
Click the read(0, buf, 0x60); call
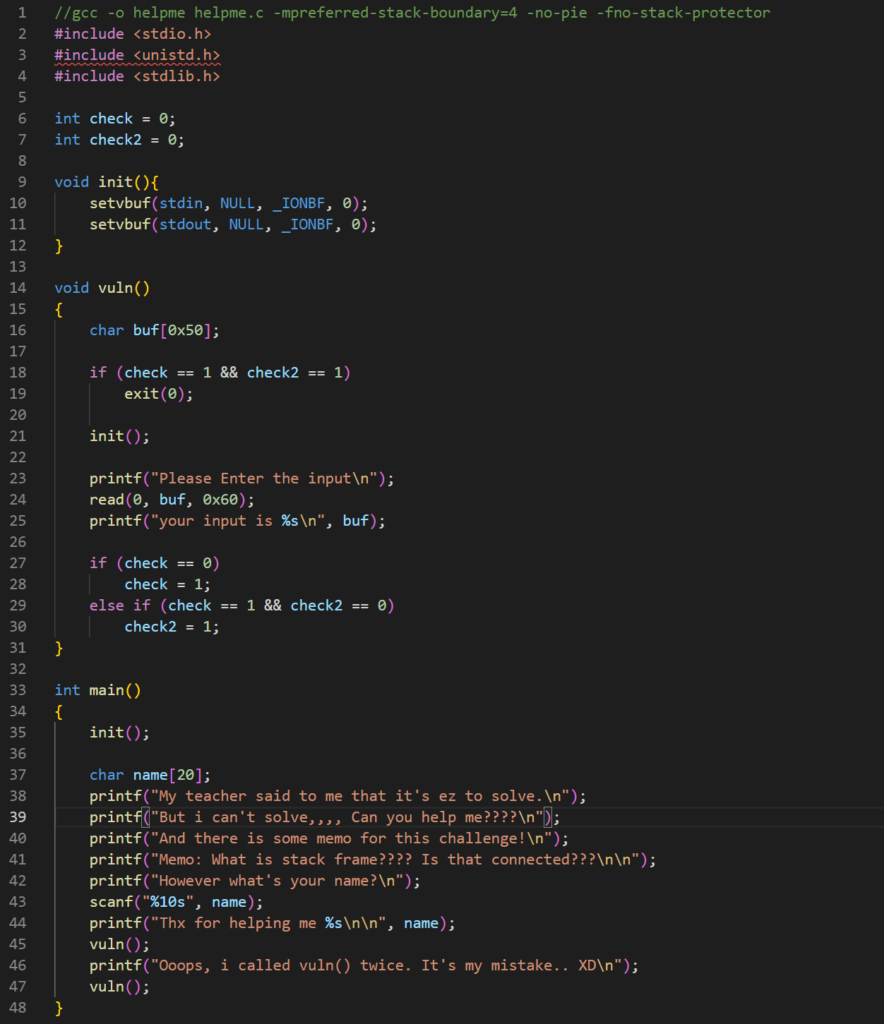tap(172, 500)
